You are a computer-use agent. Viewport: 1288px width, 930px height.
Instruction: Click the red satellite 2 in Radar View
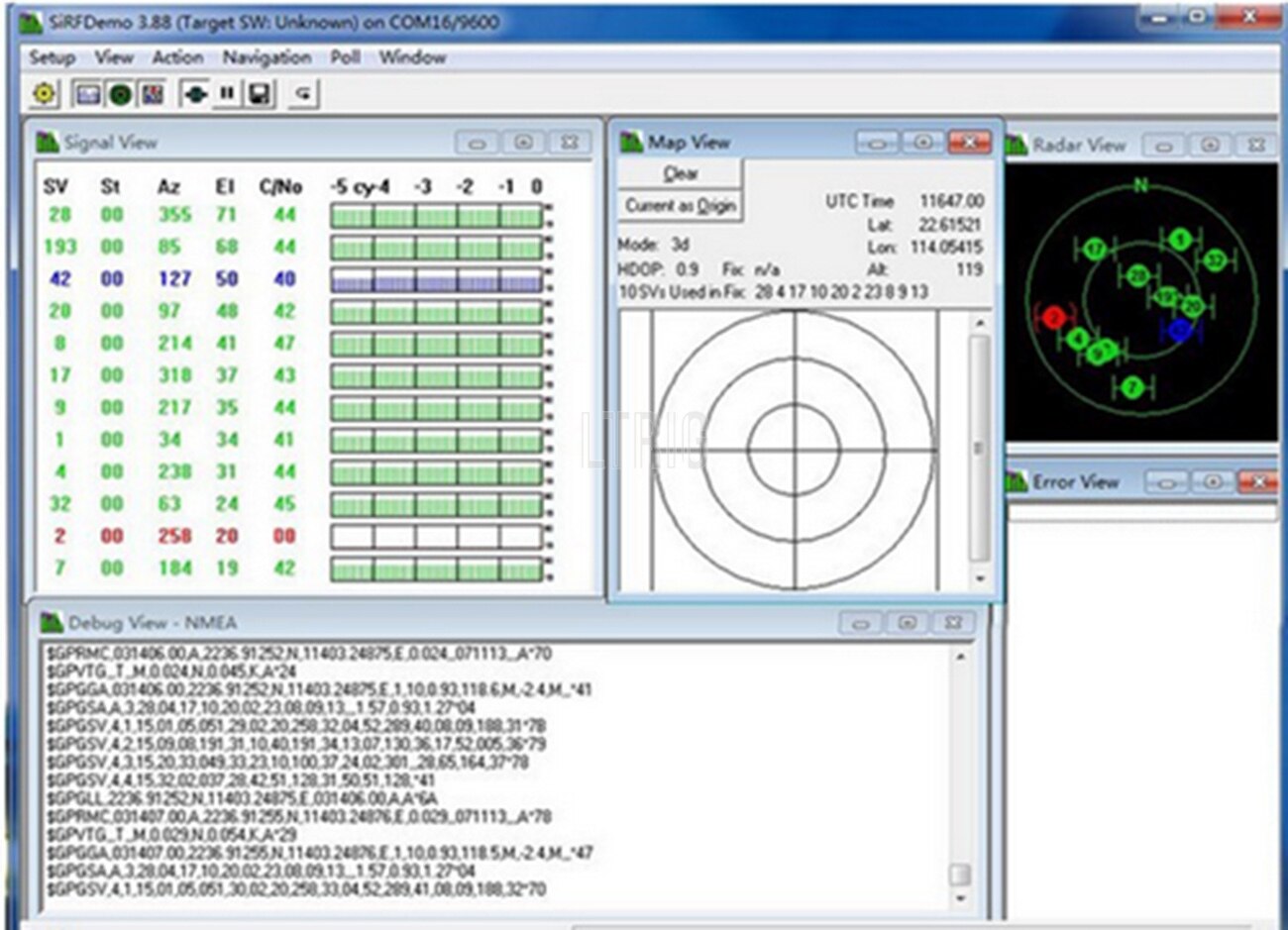coord(1052,317)
